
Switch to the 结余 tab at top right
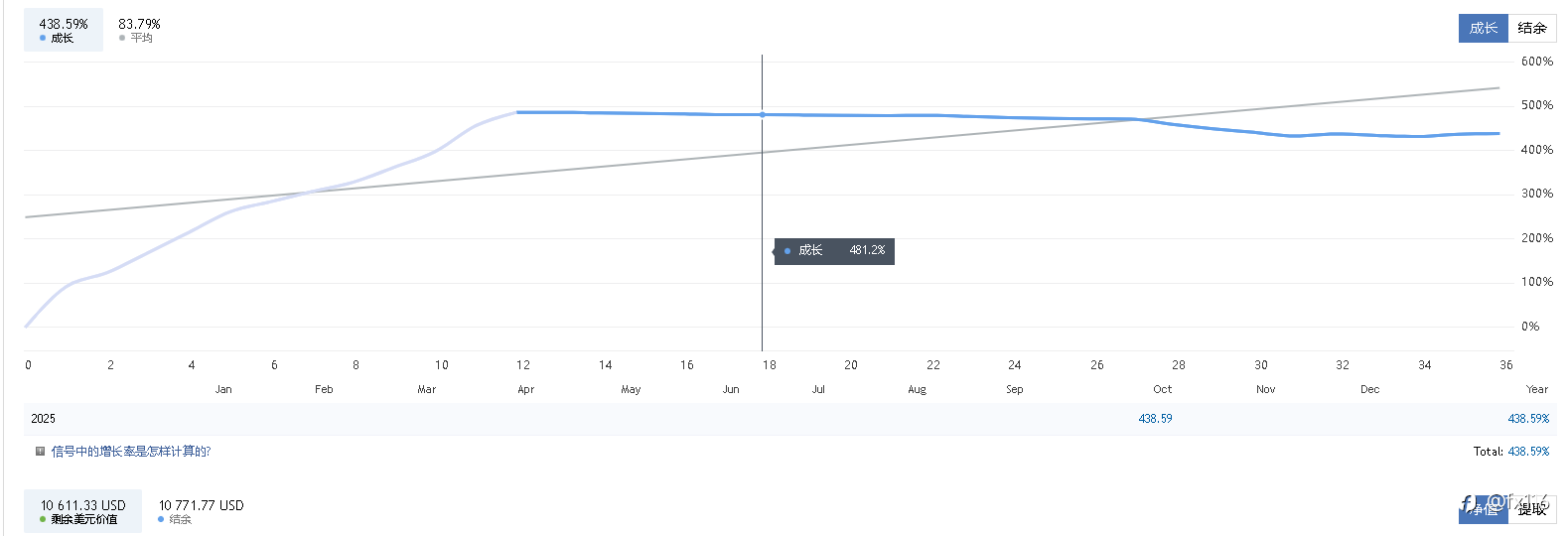click(x=1531, y=28)
